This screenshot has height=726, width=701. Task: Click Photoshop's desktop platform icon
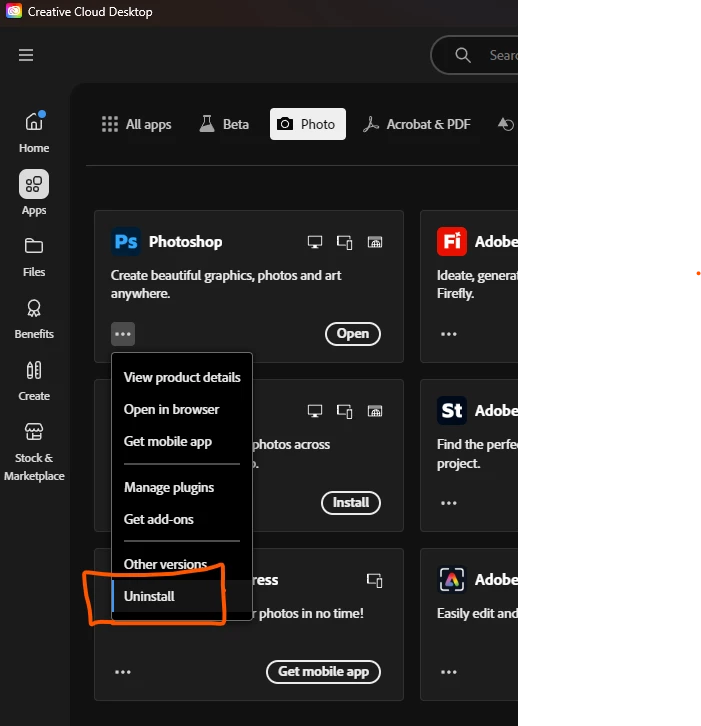coord(315,242)
